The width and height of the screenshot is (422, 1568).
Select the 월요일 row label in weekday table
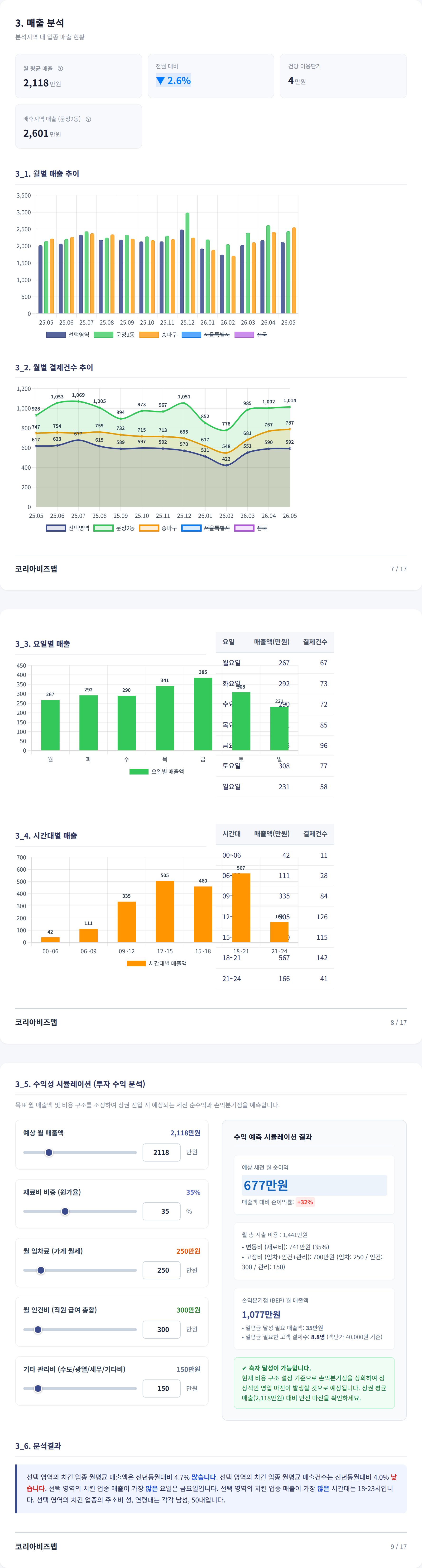231,663
